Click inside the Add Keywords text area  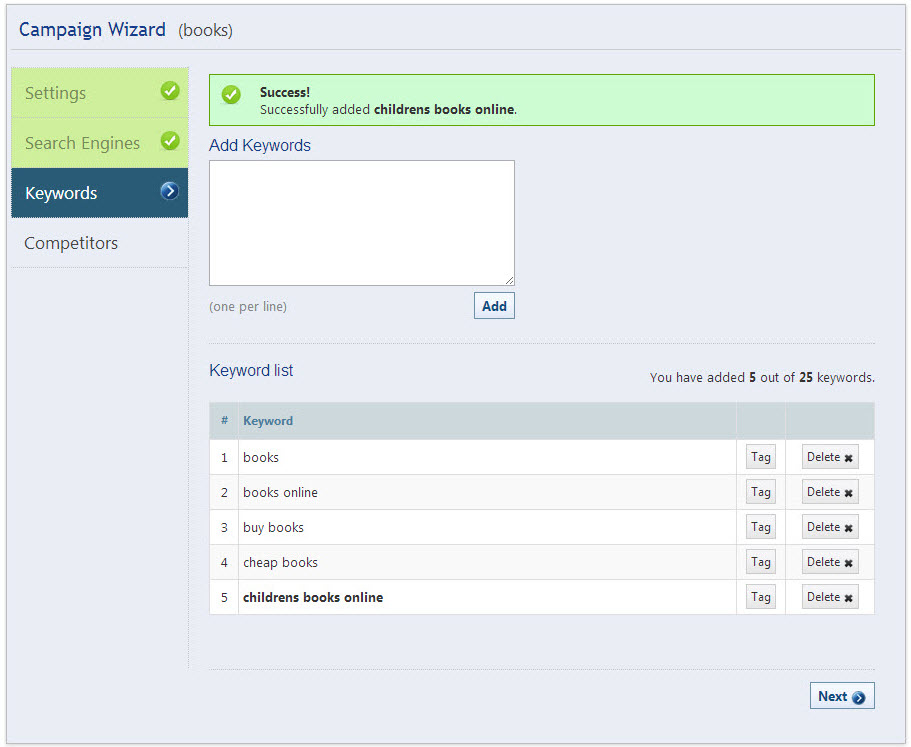coord(361,222)
